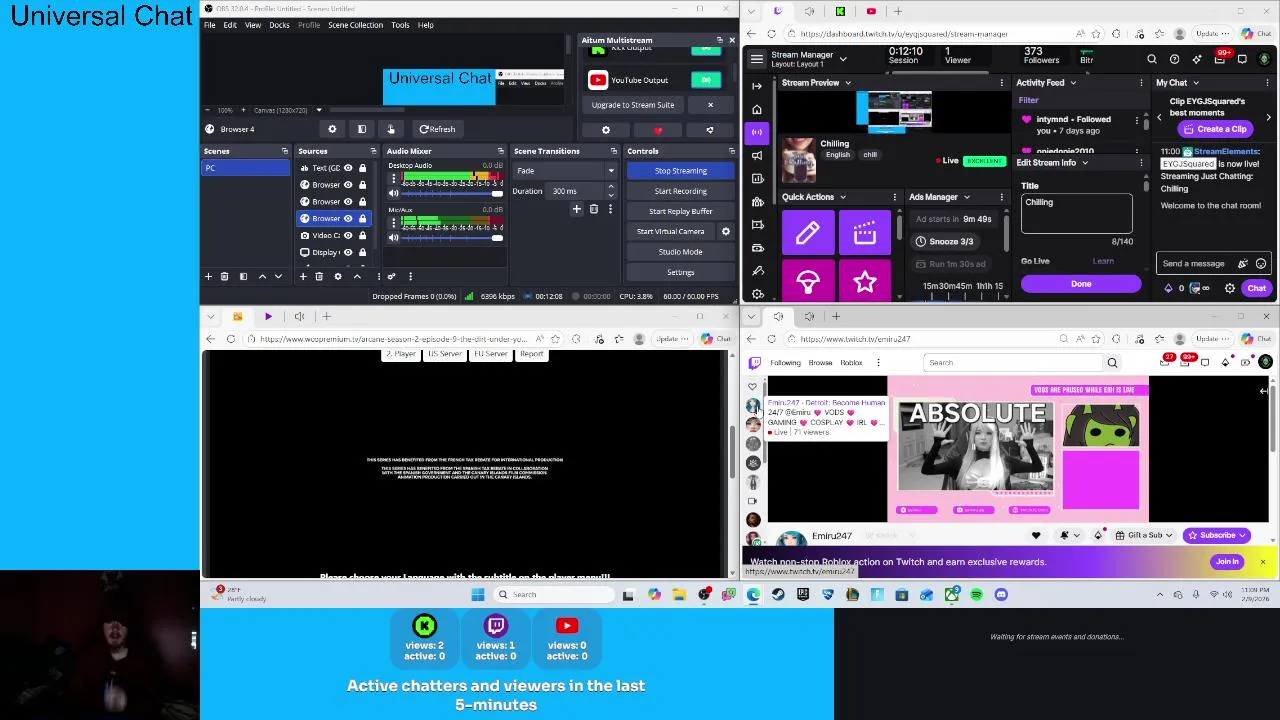1280x720 pixels.
Task: Click Done in Edit Stream Info
Action: pos(1081,284)
